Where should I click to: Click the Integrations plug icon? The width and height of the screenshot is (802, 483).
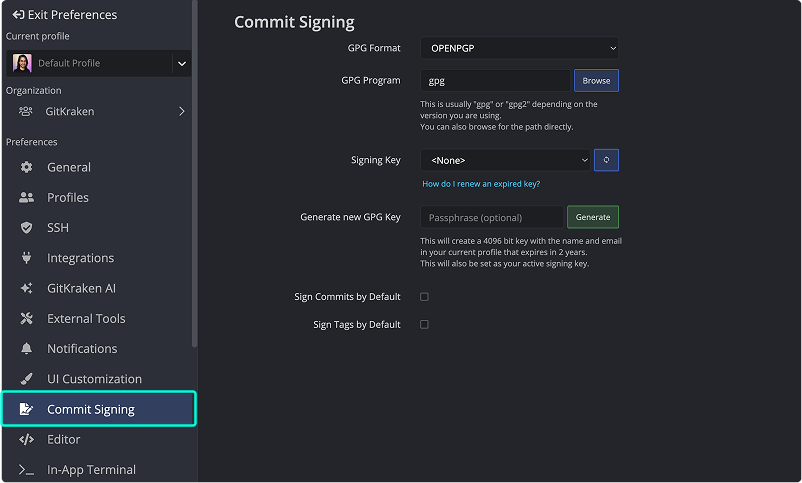point(27,258)
